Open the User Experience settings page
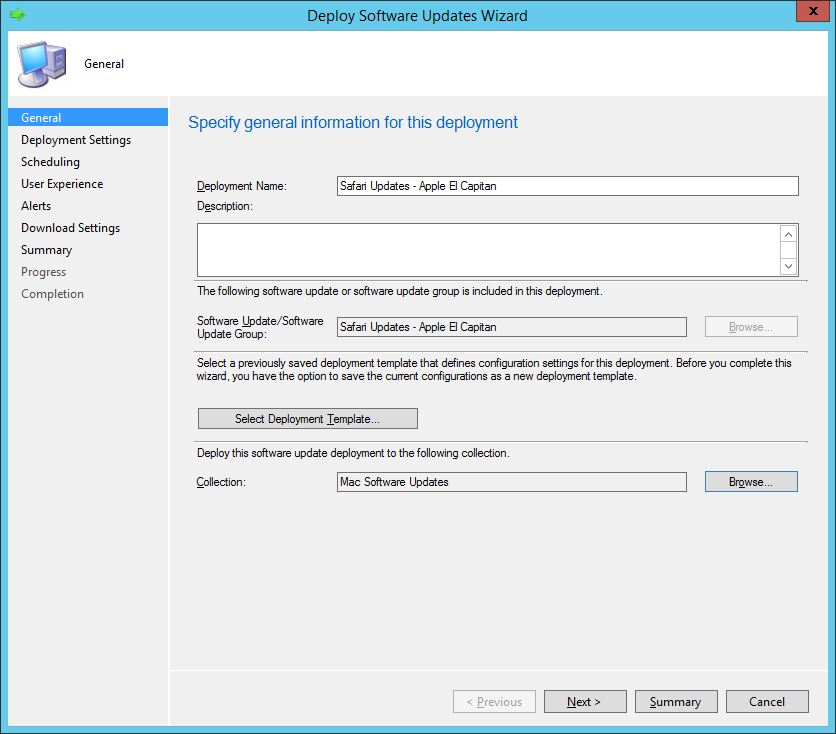 tap(61, 183)
